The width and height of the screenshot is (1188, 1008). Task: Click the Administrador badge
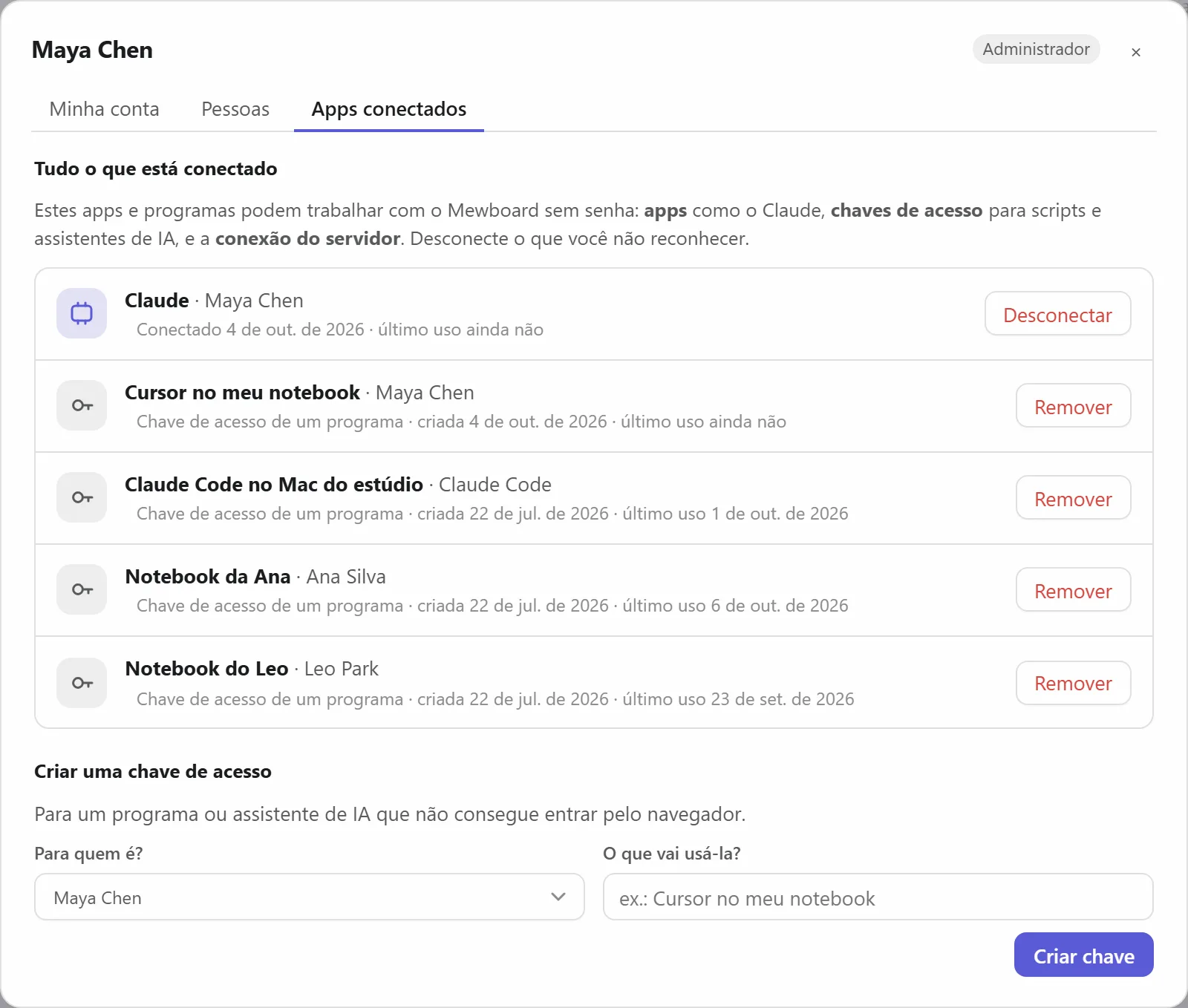1036,49
